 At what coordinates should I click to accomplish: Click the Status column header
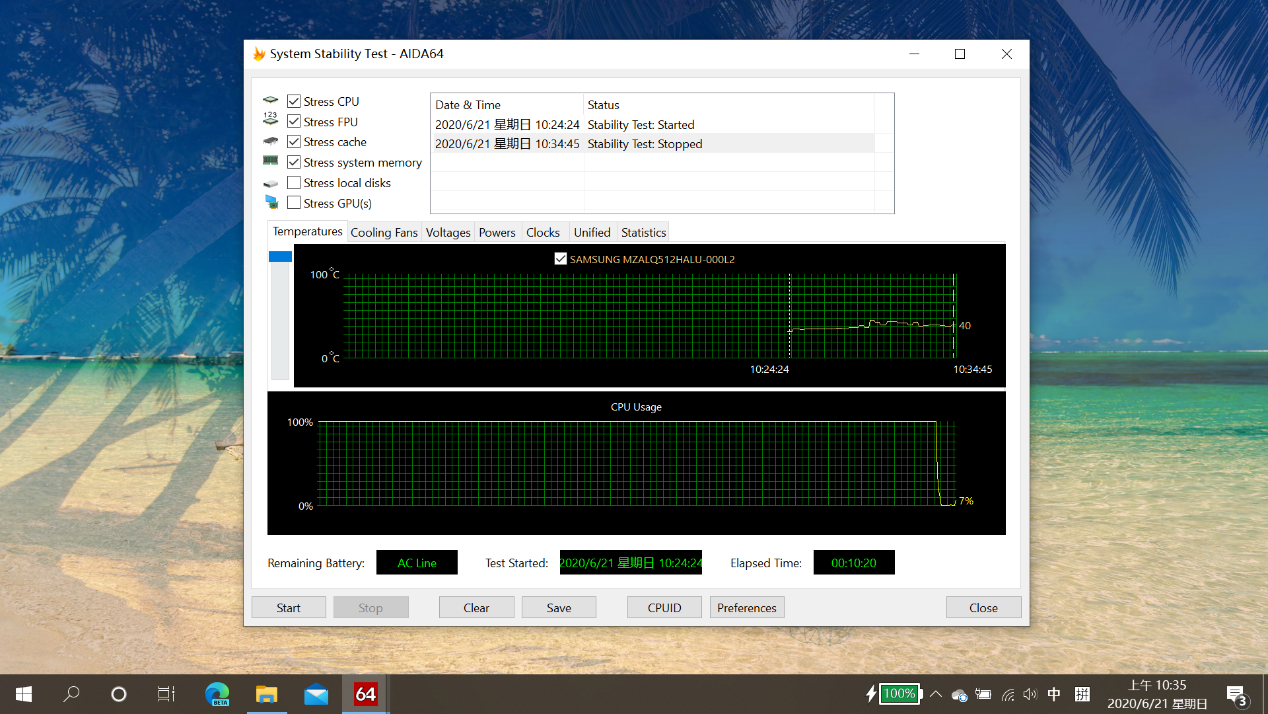pyautogui.click(x=729, y=104)
